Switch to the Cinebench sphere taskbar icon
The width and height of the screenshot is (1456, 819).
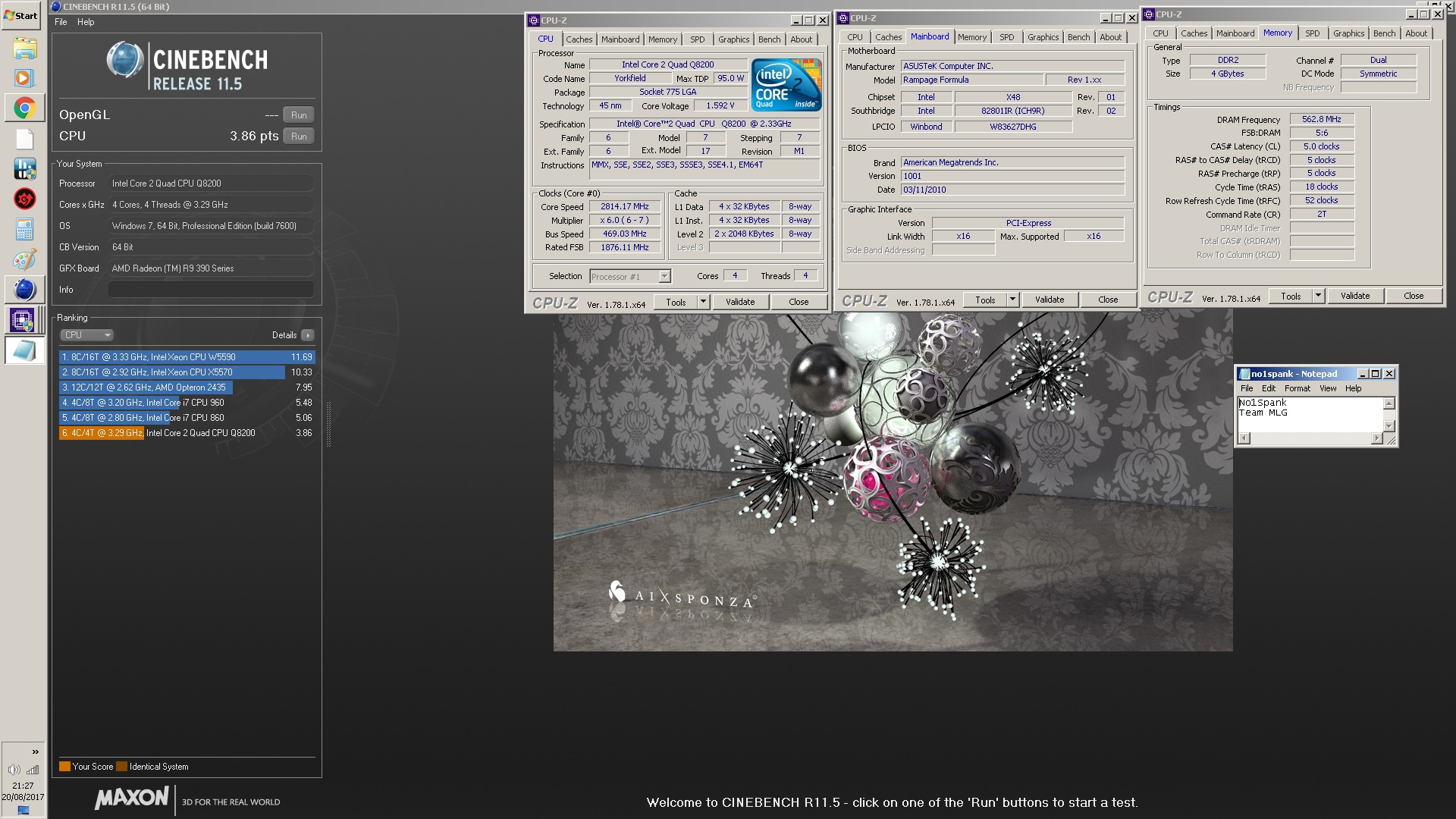pyautogui.click(x=24, y=290)
